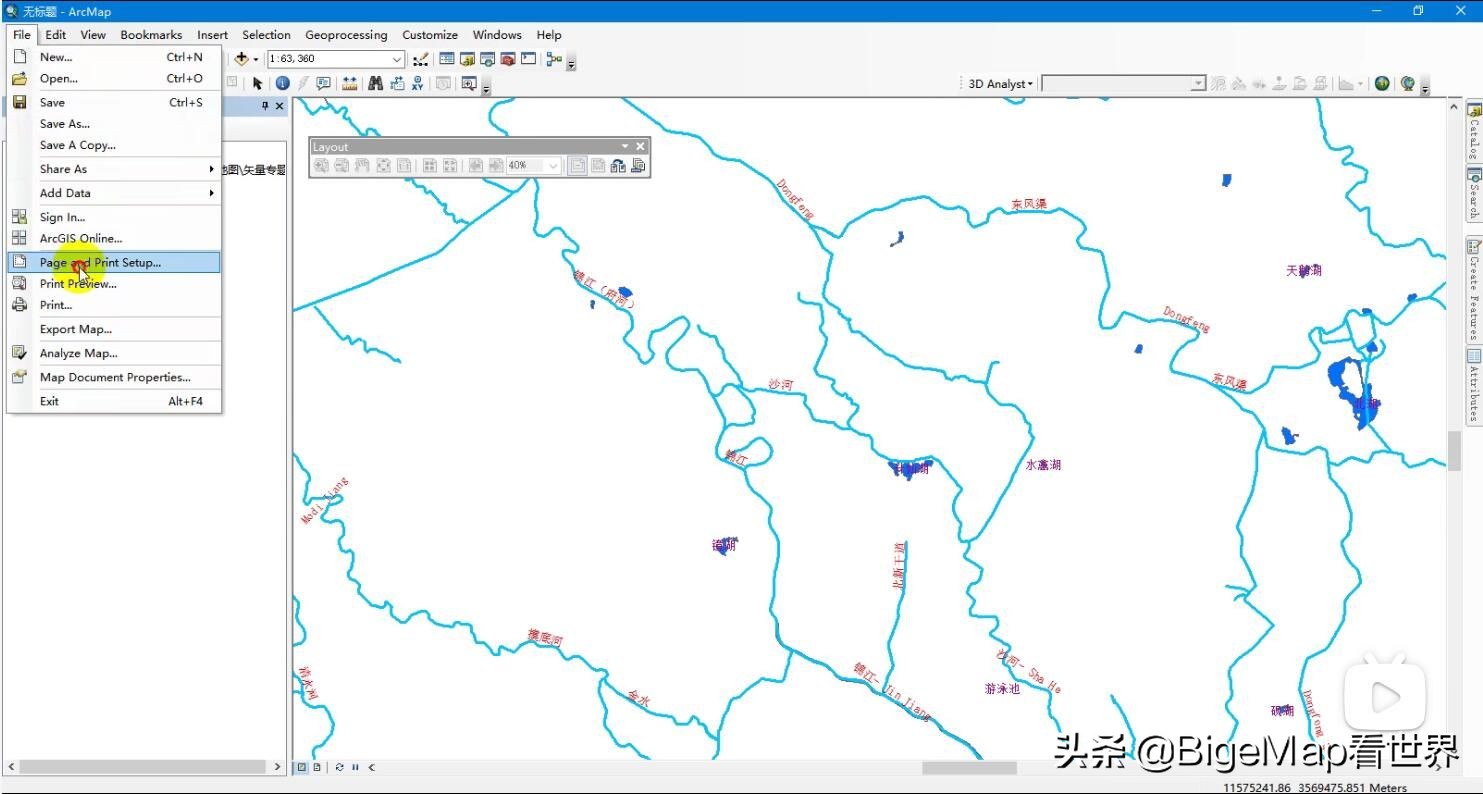This screenshot has width=1483, height=794.
Task: Open the Go To XY tool
Action: [417, 83]
